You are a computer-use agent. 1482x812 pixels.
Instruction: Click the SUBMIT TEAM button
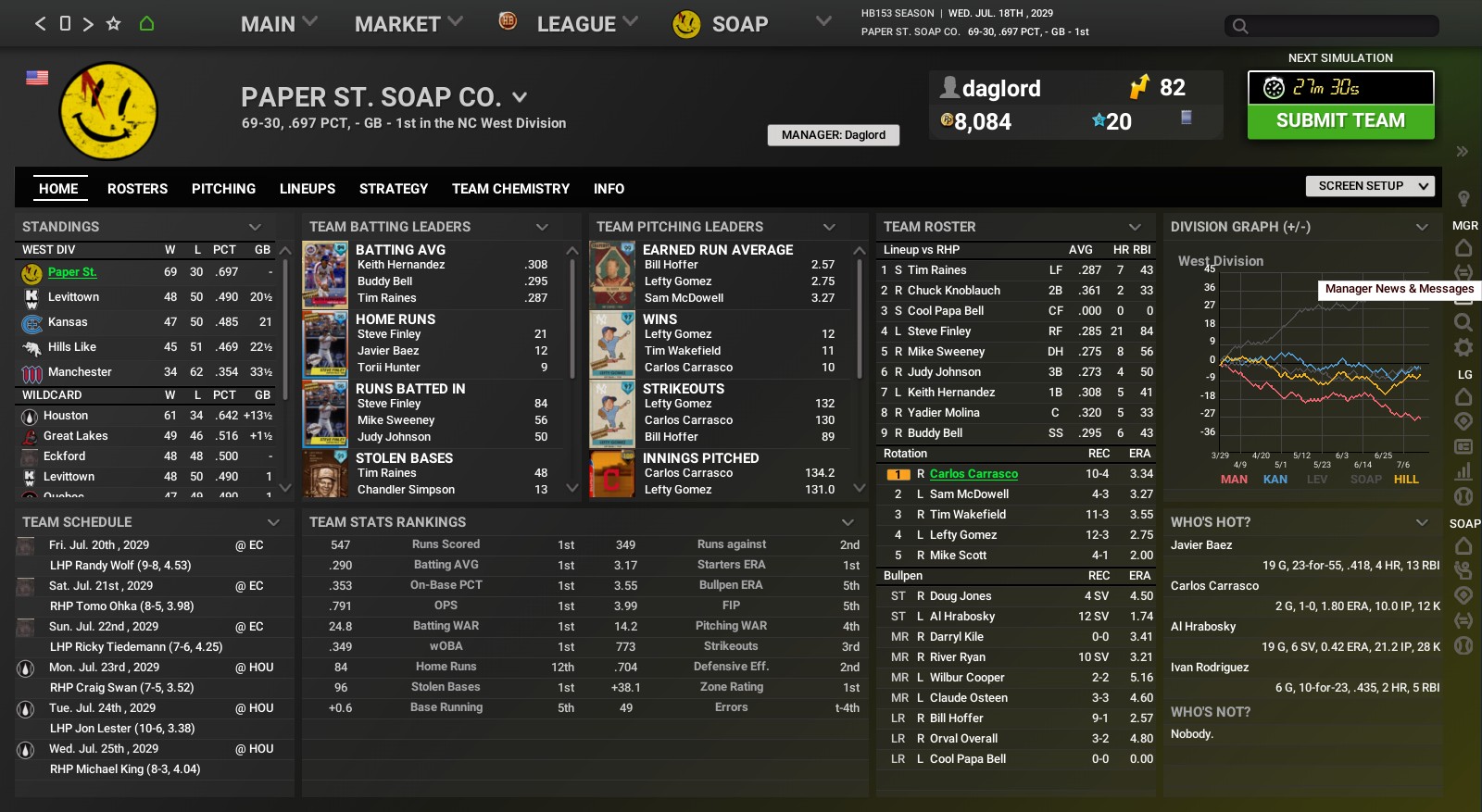pos(1340,121)
